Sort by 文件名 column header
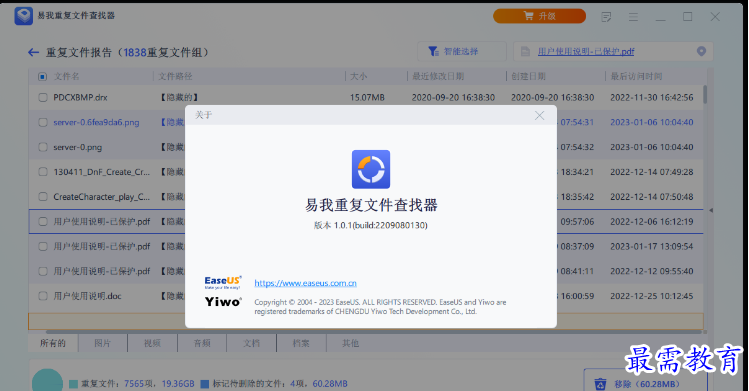 (66, 76)
